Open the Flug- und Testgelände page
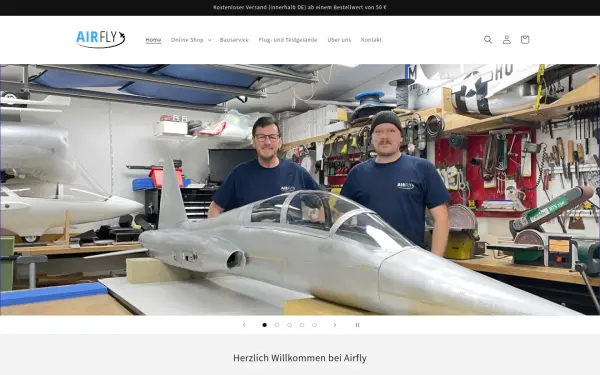The width and height of the screenshot is (600, 375). (288, 40)
